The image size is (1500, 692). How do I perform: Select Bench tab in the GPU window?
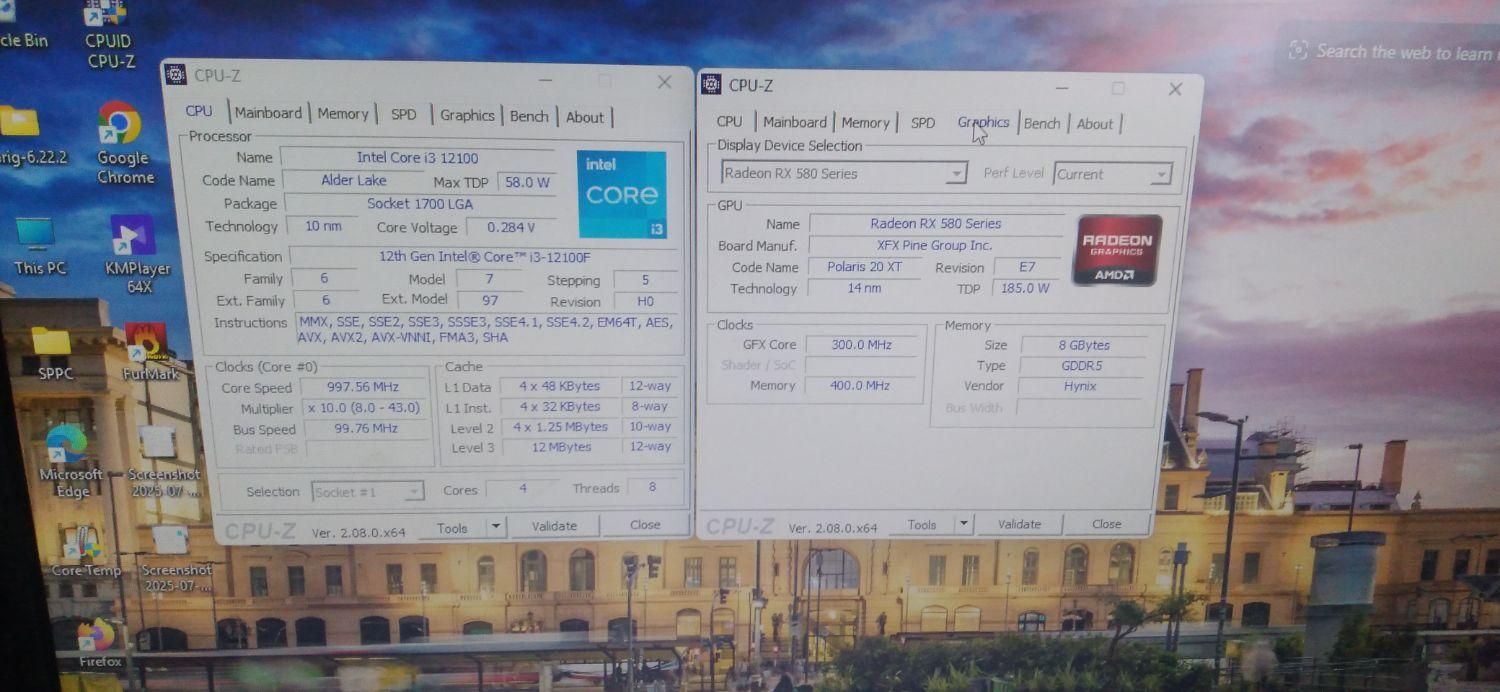tap(1042, 124)
